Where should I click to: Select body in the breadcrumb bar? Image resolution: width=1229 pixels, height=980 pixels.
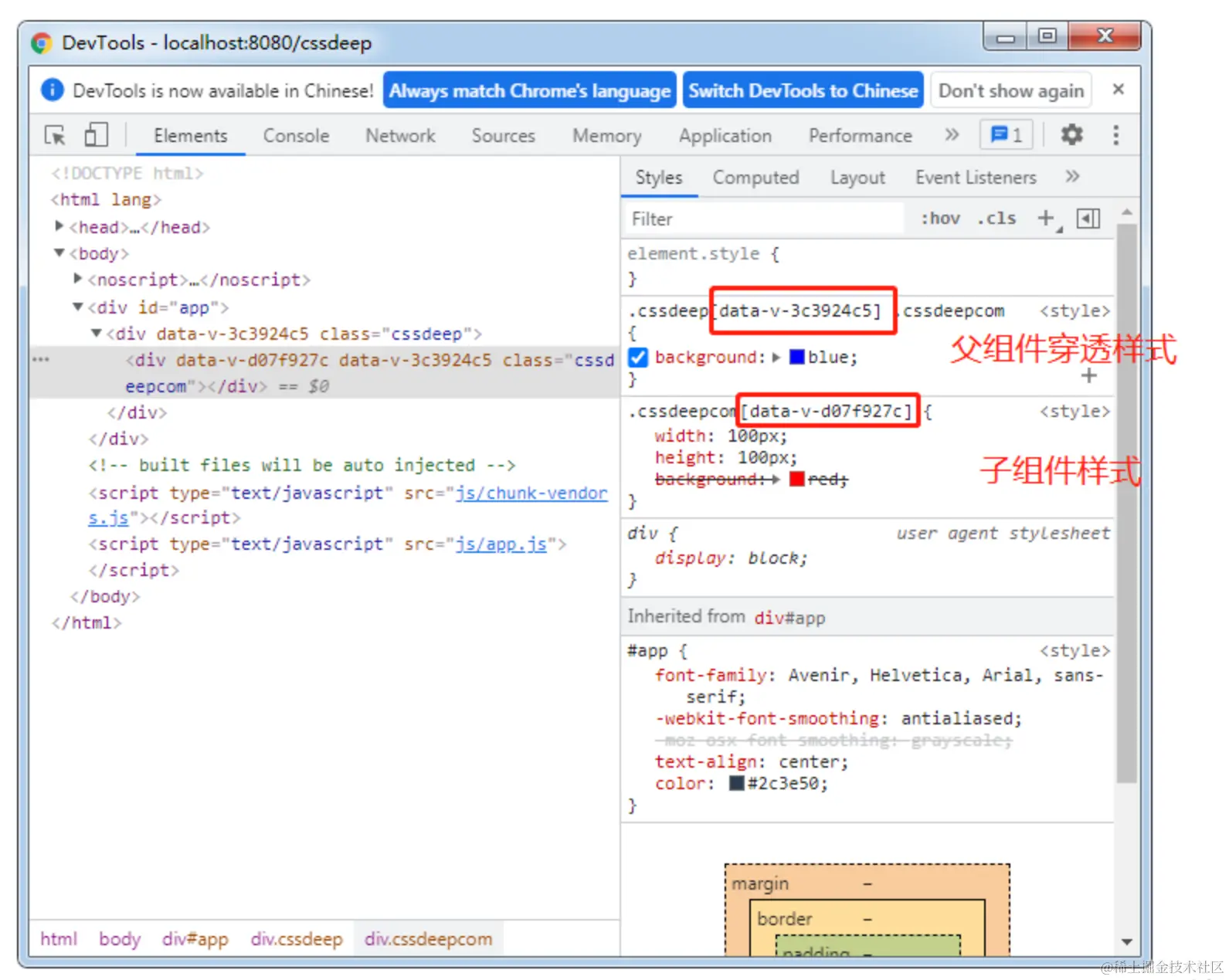[x=120, y=939]
